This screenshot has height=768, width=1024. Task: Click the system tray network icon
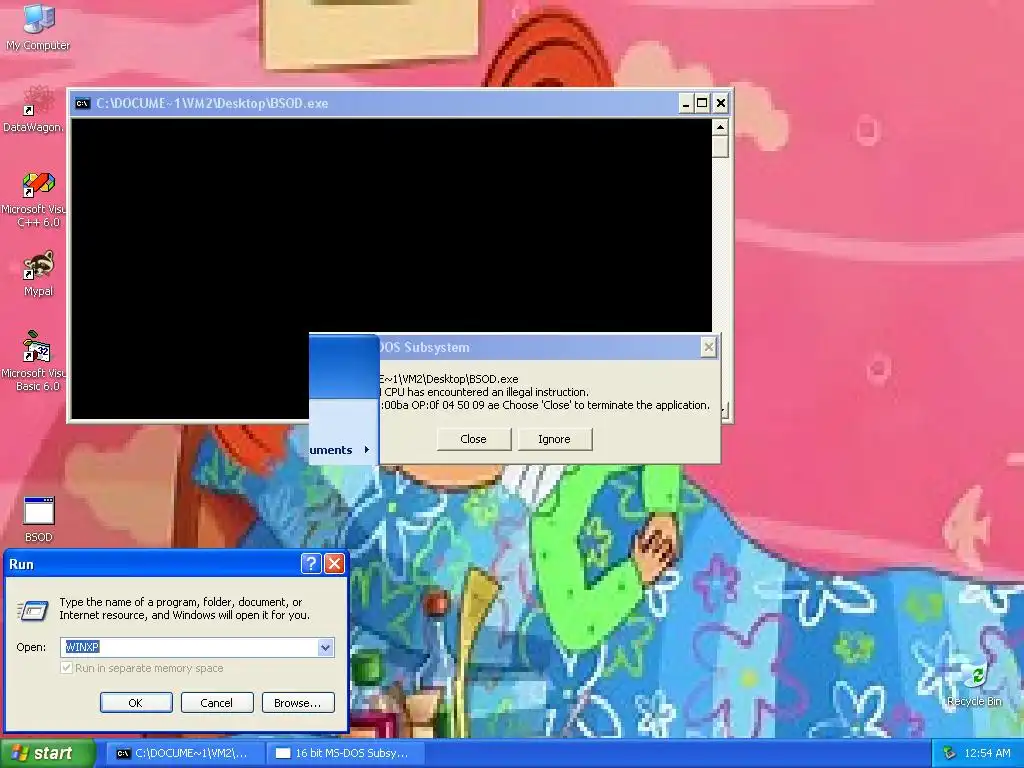pyautogui.click(x=949, y=753)
